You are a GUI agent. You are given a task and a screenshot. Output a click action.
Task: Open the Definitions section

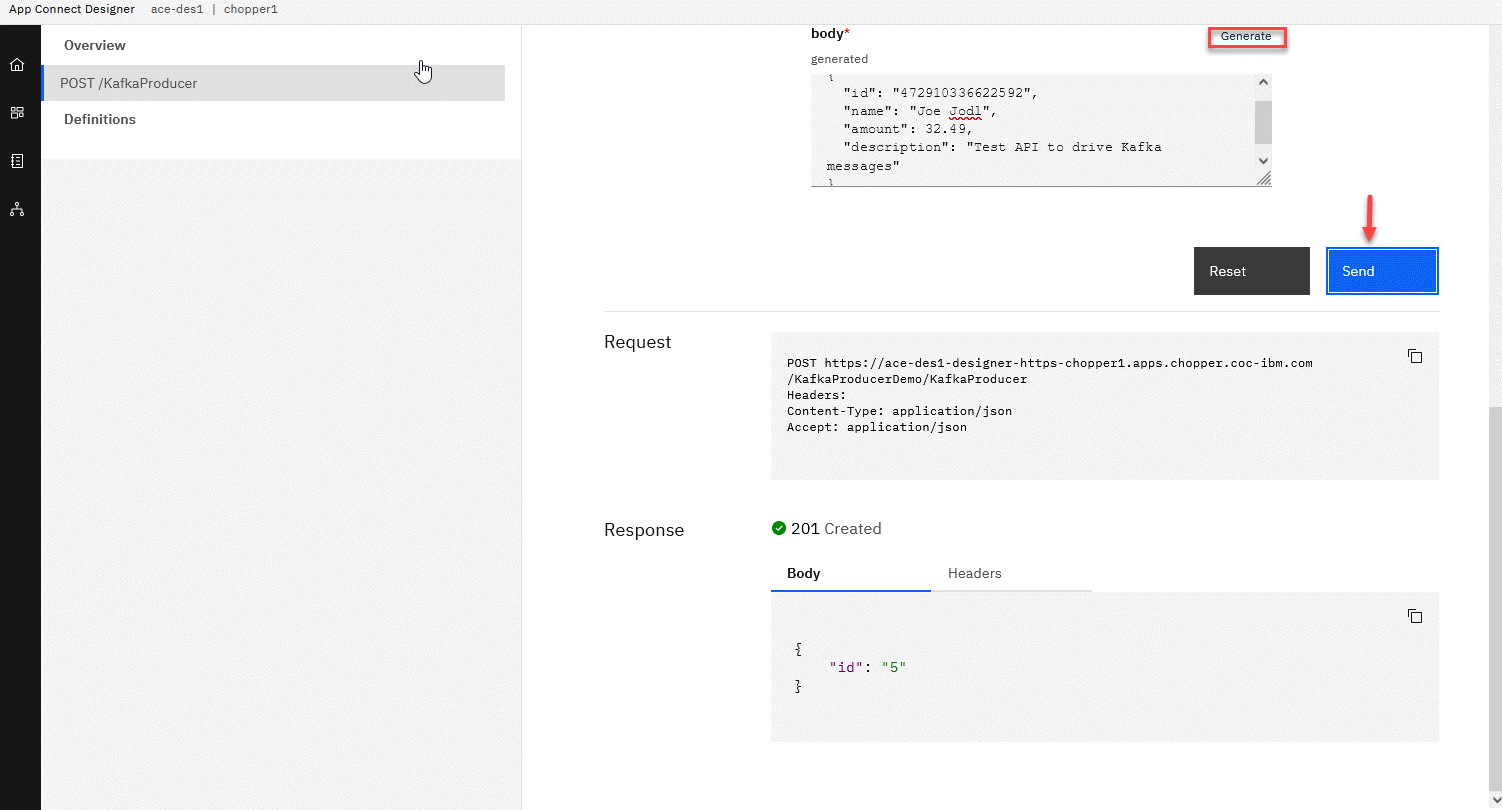click(100, 119)
